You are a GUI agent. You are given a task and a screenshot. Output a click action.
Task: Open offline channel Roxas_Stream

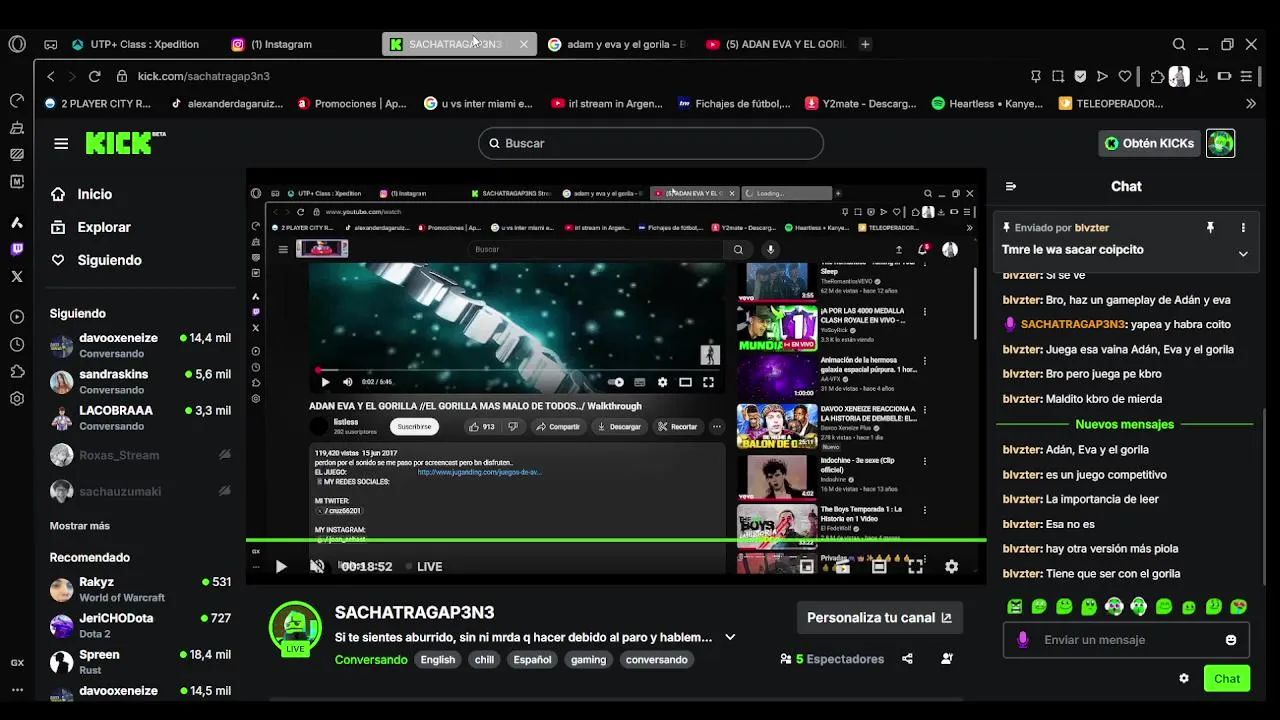[140, 455]
